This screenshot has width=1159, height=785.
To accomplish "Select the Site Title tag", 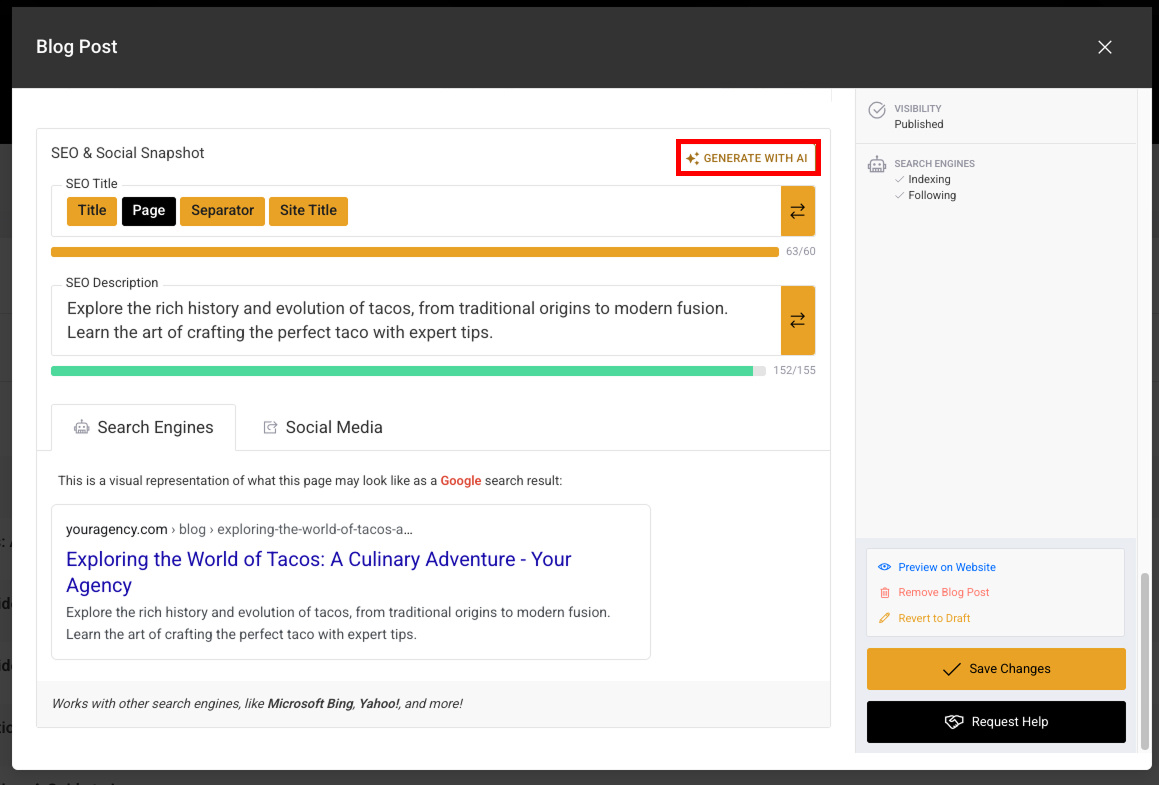I will [x=308, y=211].
